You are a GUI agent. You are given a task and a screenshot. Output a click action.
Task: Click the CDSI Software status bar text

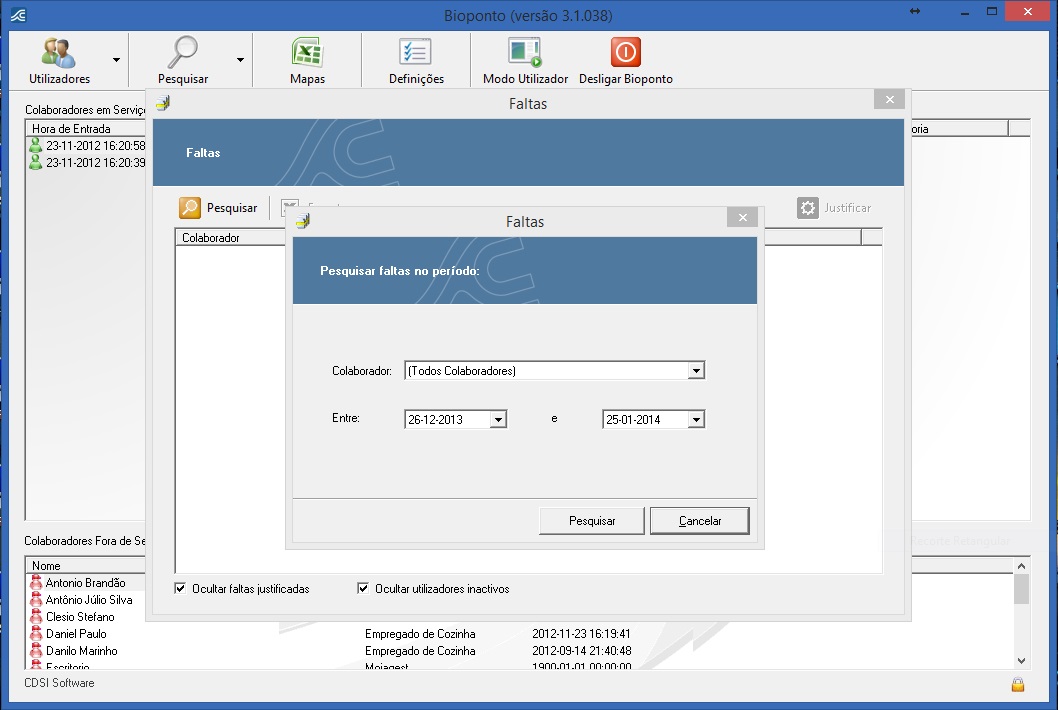pos(59,682)
